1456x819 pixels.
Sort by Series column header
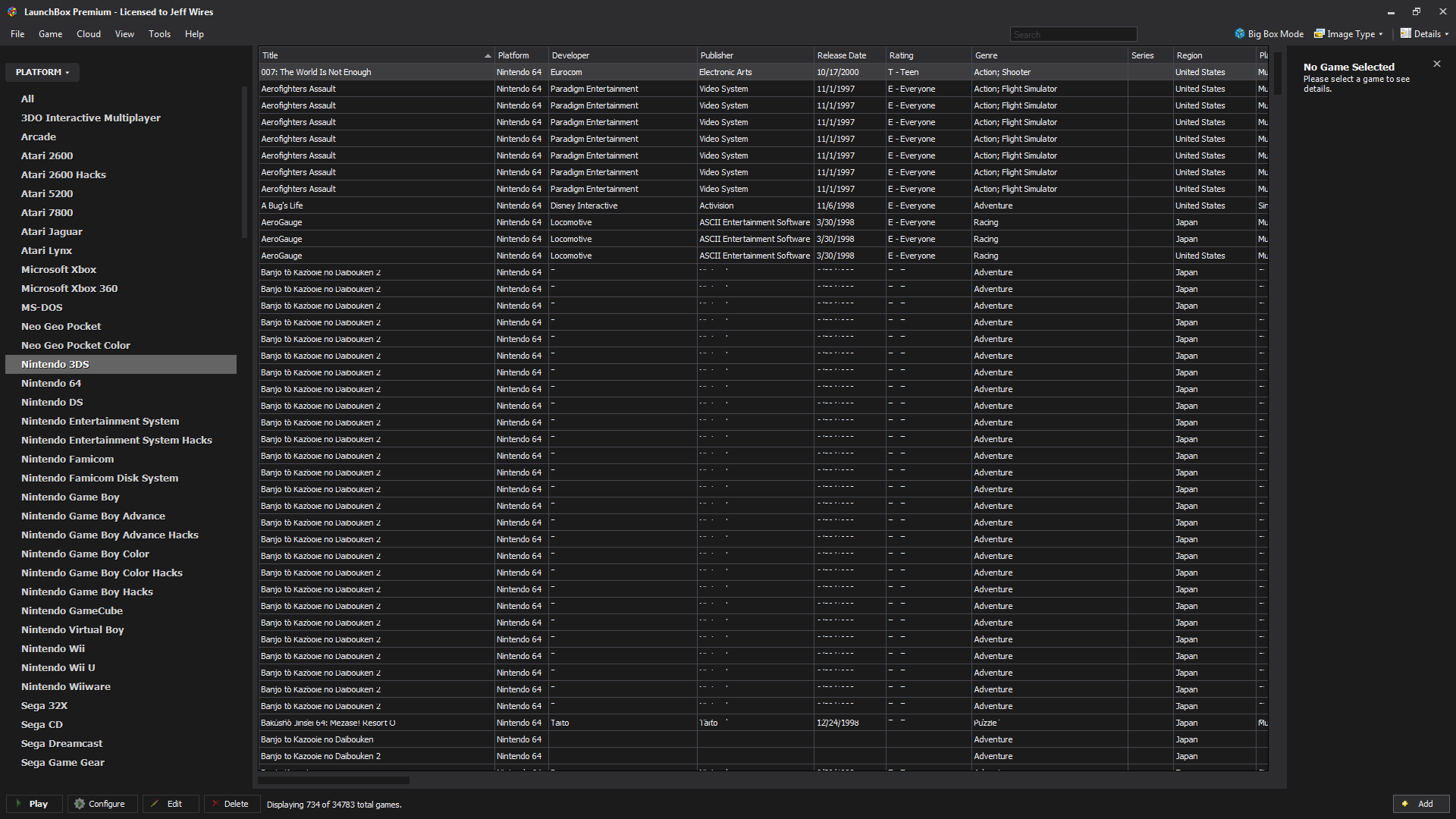point(1150,55)
